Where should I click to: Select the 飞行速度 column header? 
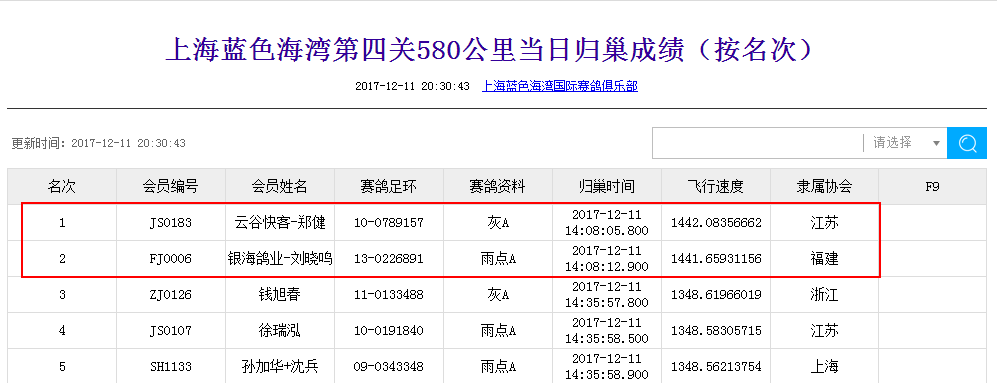[x=716, y=186]
